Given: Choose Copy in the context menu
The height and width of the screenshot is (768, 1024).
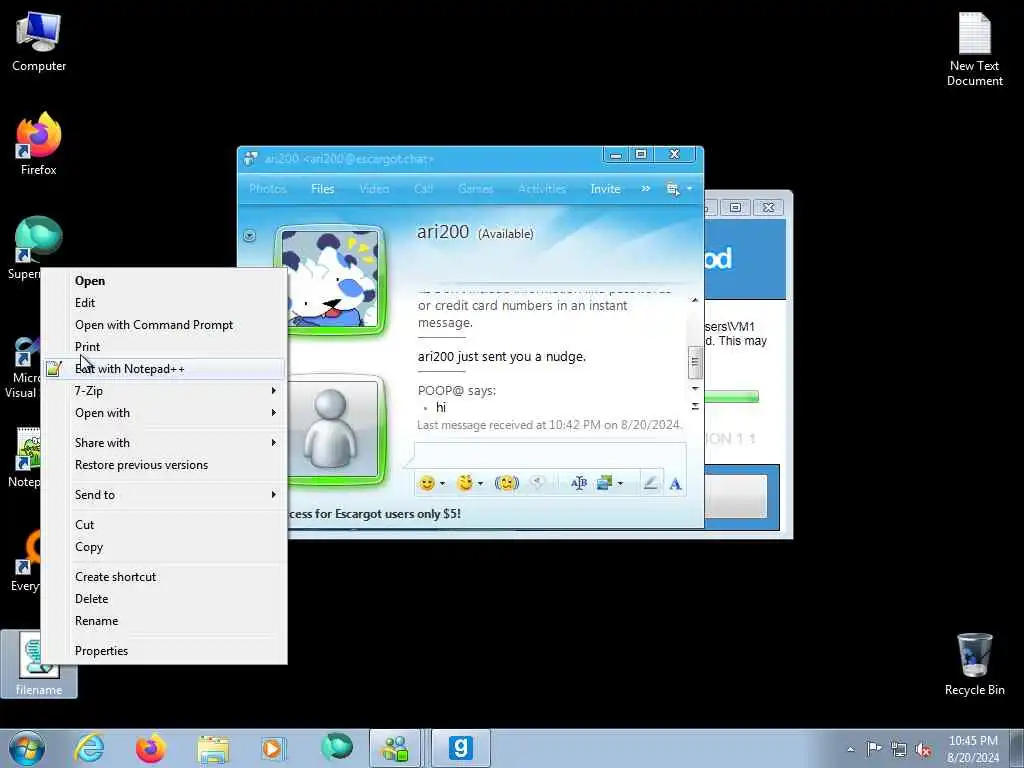Looking at the screenshot, I should [x=163, y=547].
